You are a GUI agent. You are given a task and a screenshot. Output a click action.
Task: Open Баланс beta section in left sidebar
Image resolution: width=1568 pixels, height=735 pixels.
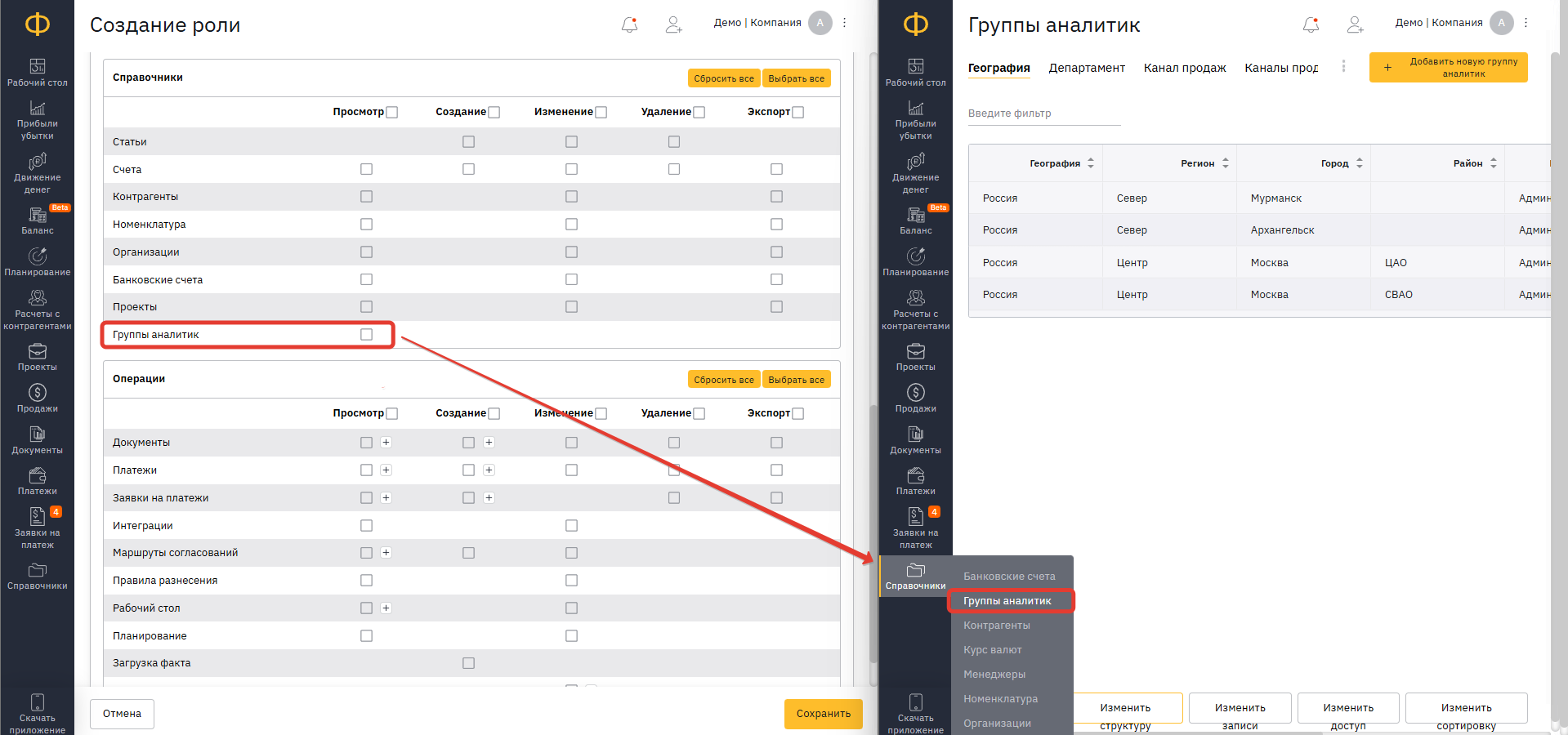pyautogui.click(x=37, y=220)
